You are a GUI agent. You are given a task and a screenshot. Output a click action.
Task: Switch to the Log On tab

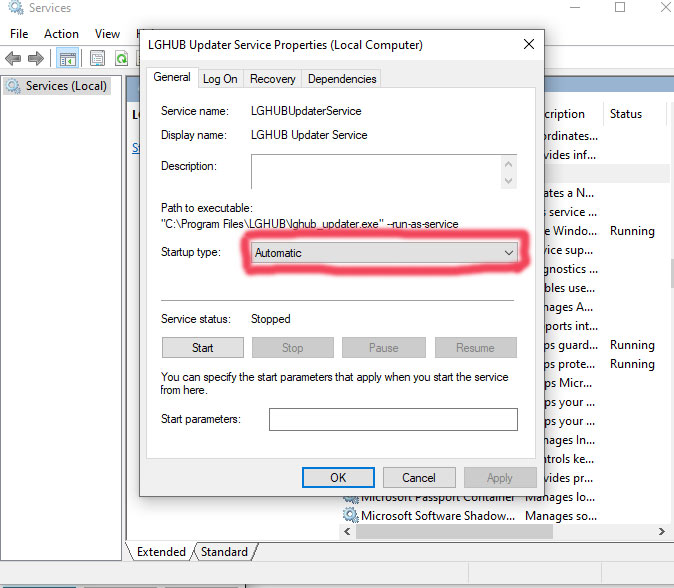pyautogui.click(x=220, y=79)
